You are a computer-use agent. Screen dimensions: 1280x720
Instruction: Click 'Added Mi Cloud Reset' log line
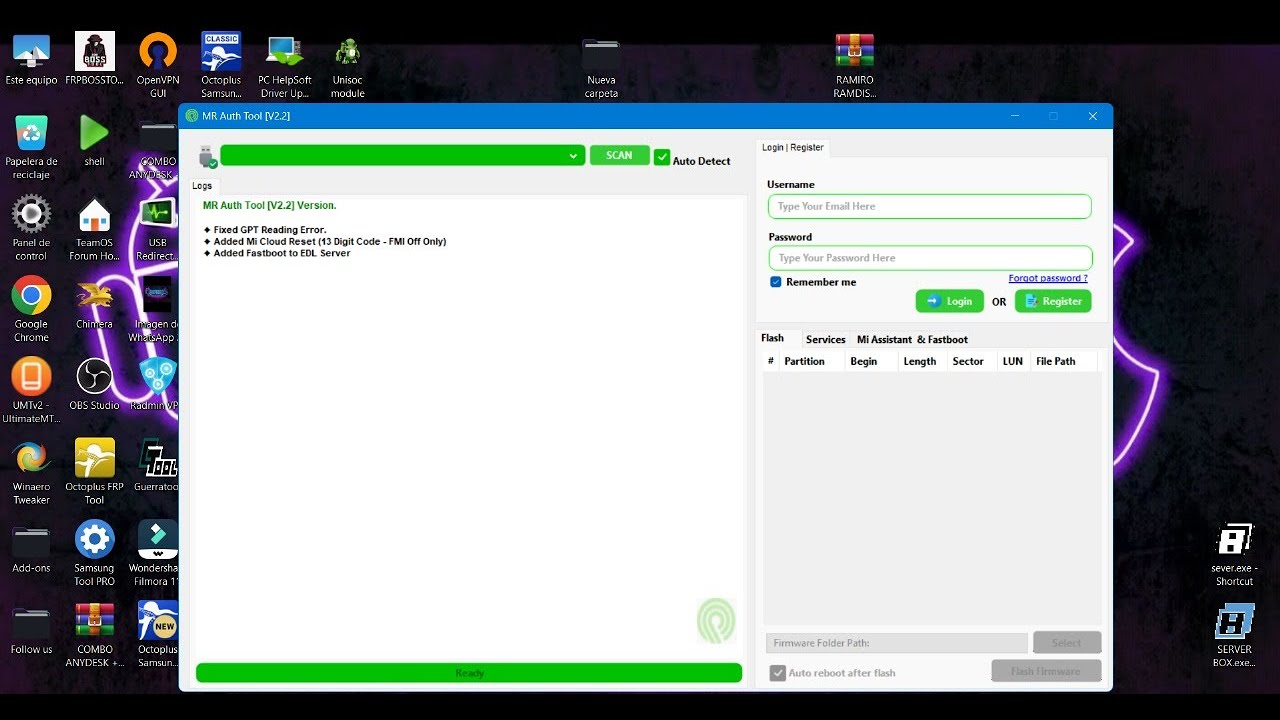pyautogui.click(x=325, y=242)
